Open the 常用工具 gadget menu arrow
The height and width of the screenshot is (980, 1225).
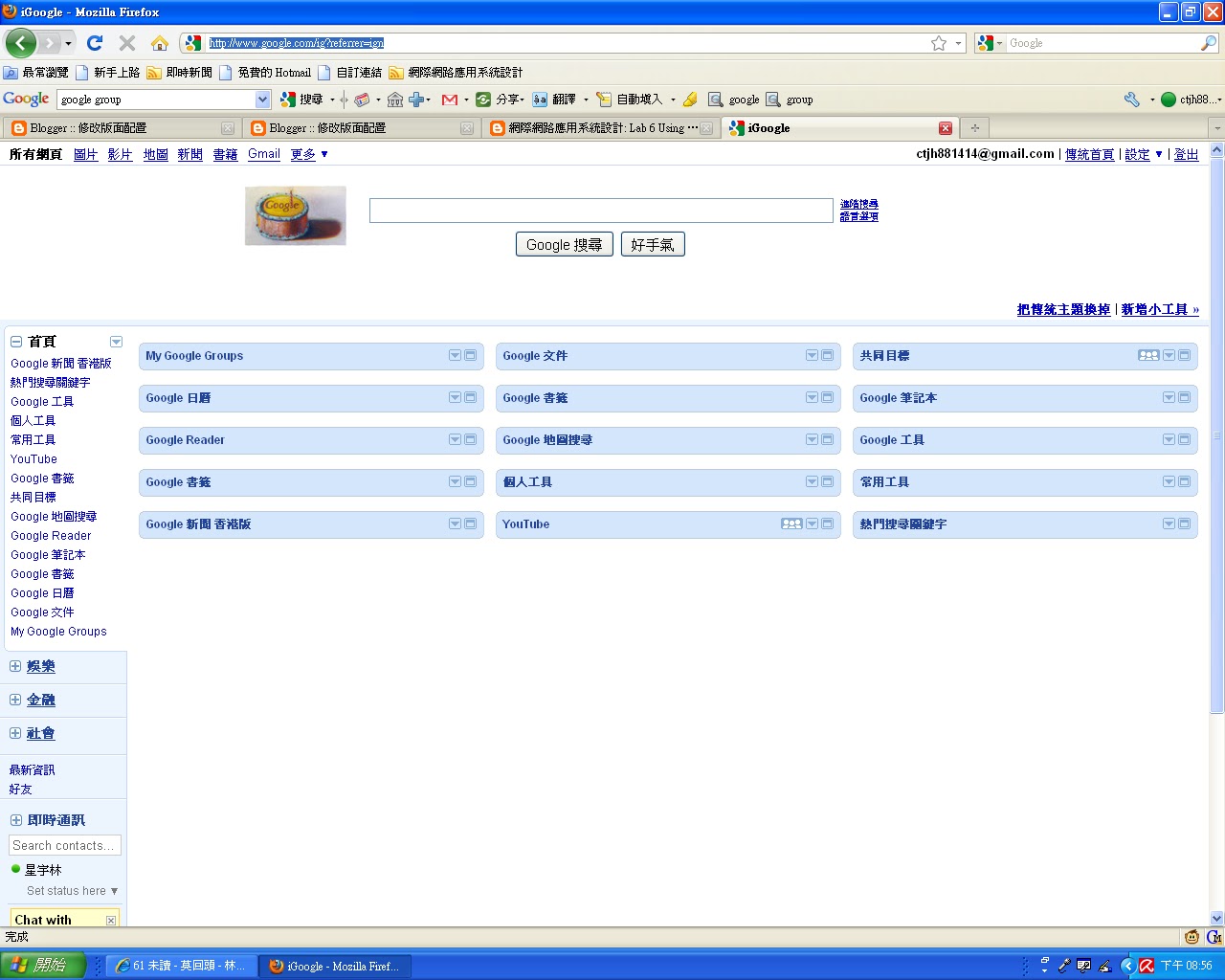pos(1169,481)
